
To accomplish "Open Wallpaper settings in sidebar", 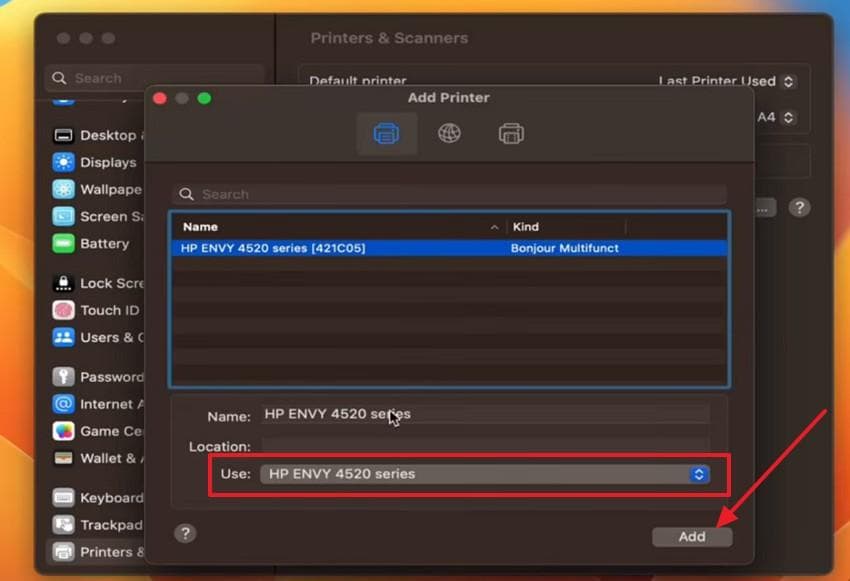I will point(98,189).
